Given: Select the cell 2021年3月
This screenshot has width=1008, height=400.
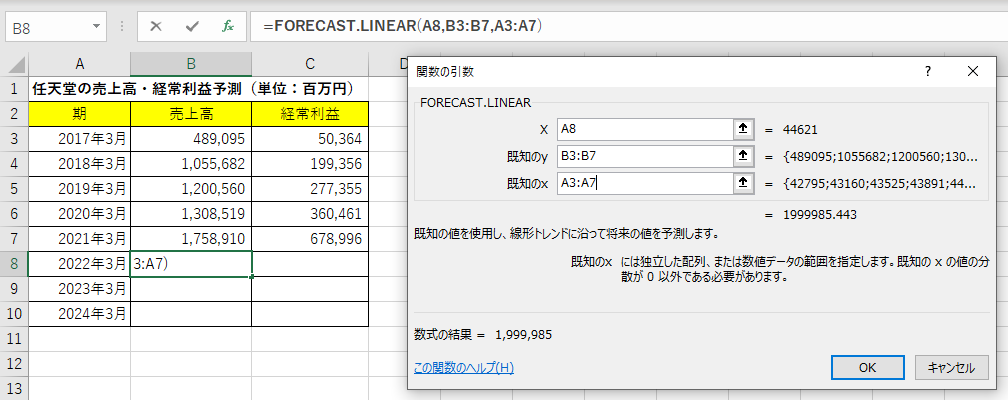Looking at the screenshot, I should coord(80,239).
